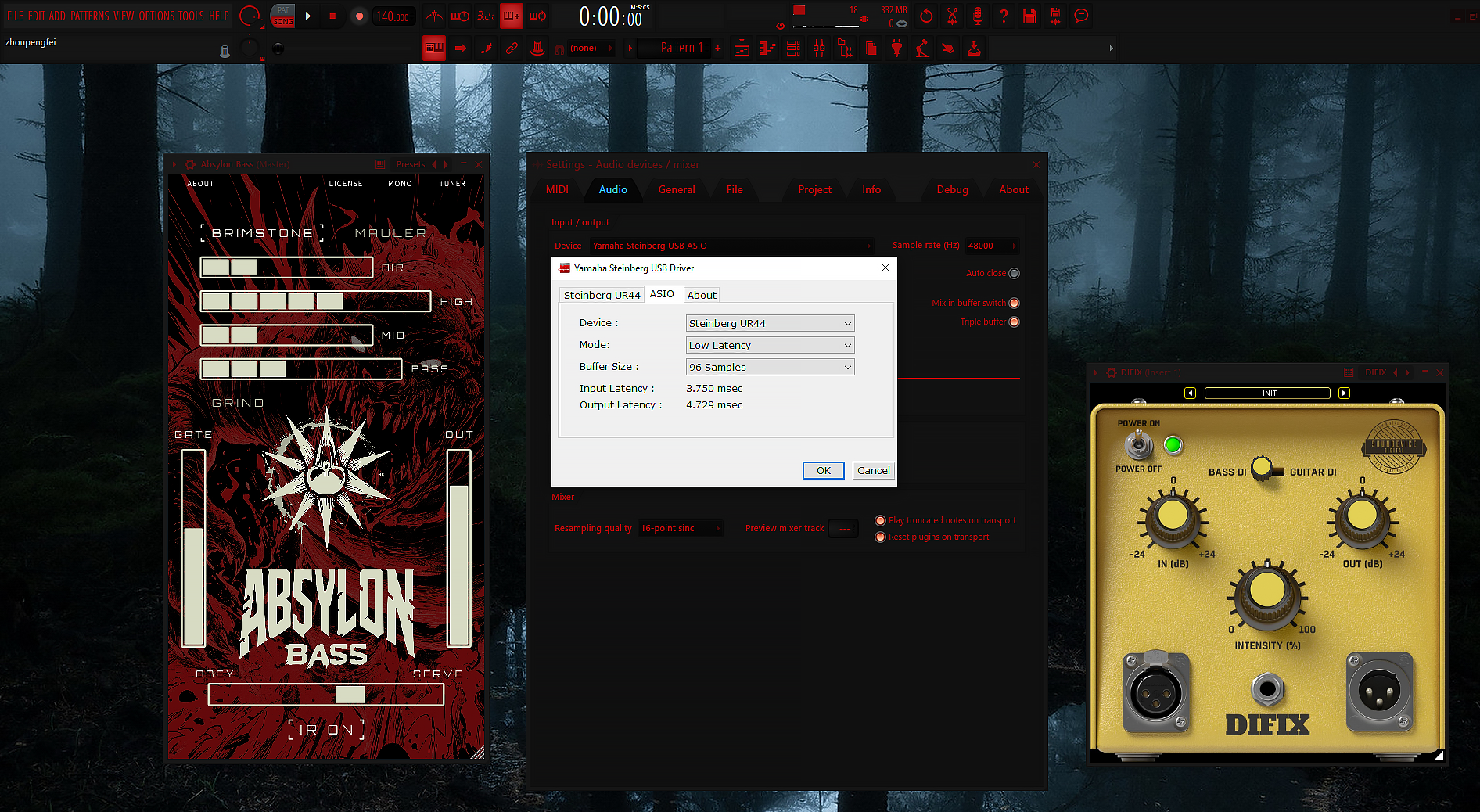The width and height of the screenshot is (1480, 812).
Task: Toggle IR ON in Absylon Bass
Action: (326, 730)
